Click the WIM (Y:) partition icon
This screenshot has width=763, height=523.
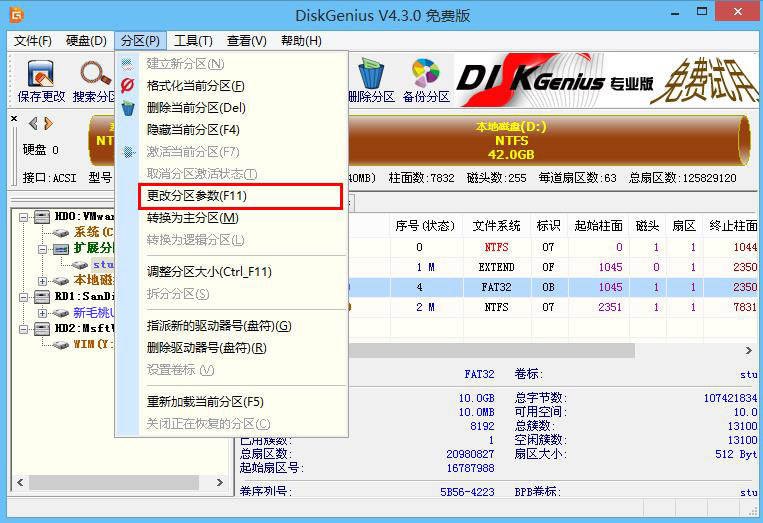point(61,345)
